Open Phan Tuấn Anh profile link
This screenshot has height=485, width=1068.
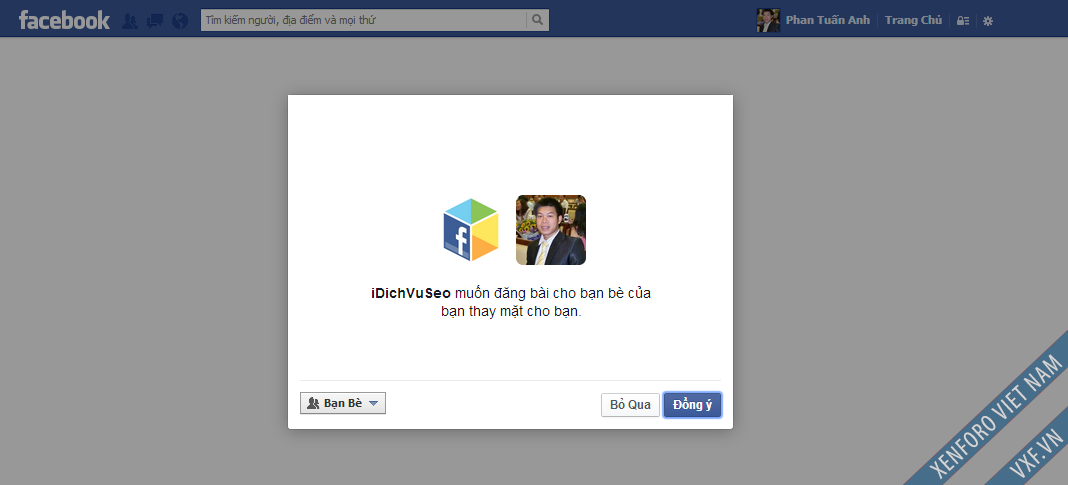(828, 20)
